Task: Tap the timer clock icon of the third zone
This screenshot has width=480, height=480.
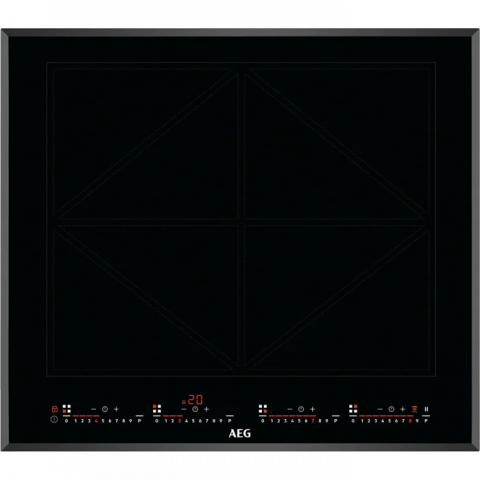Action: (301, 409)
